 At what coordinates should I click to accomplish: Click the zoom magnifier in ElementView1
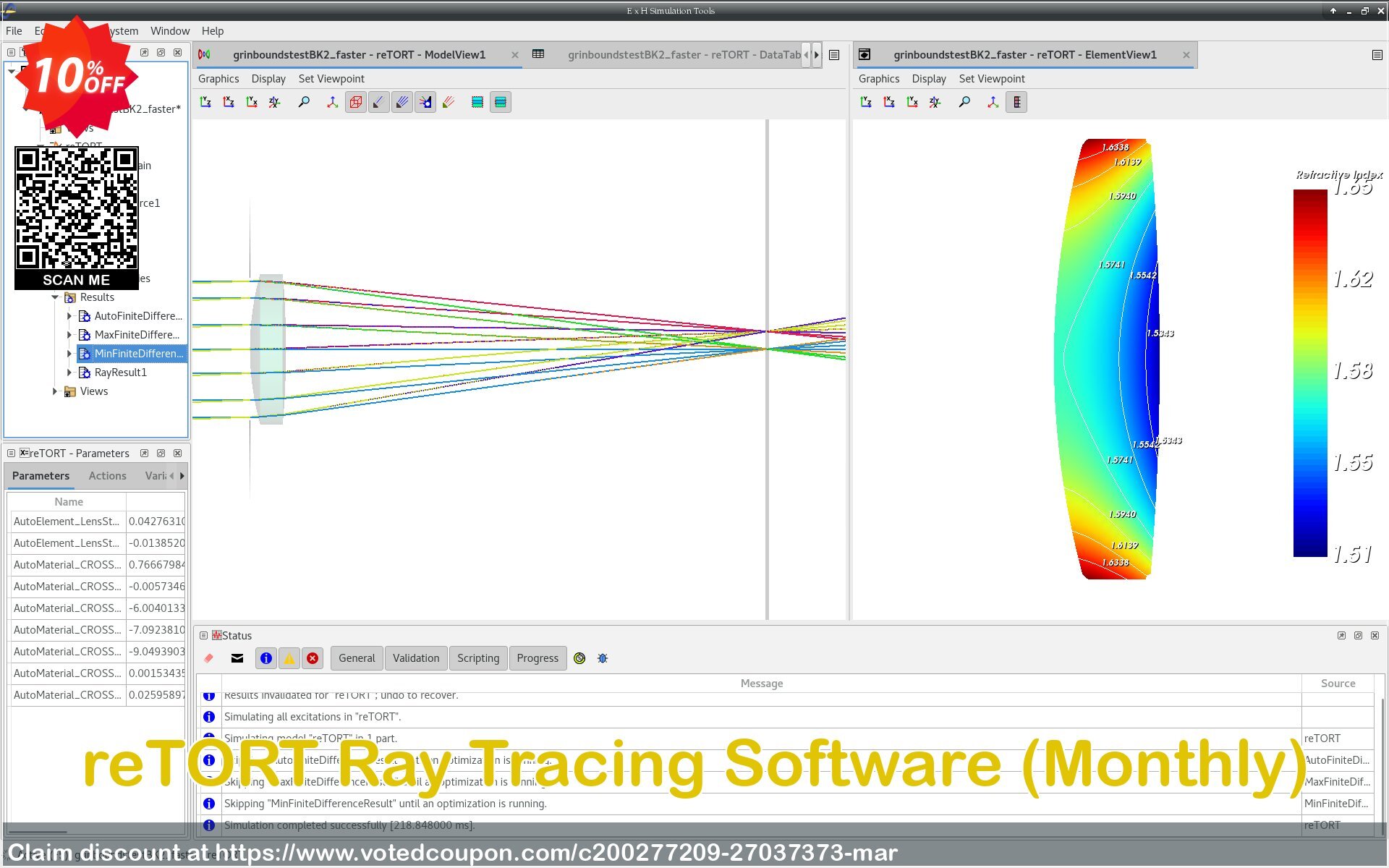pos(964,102)
